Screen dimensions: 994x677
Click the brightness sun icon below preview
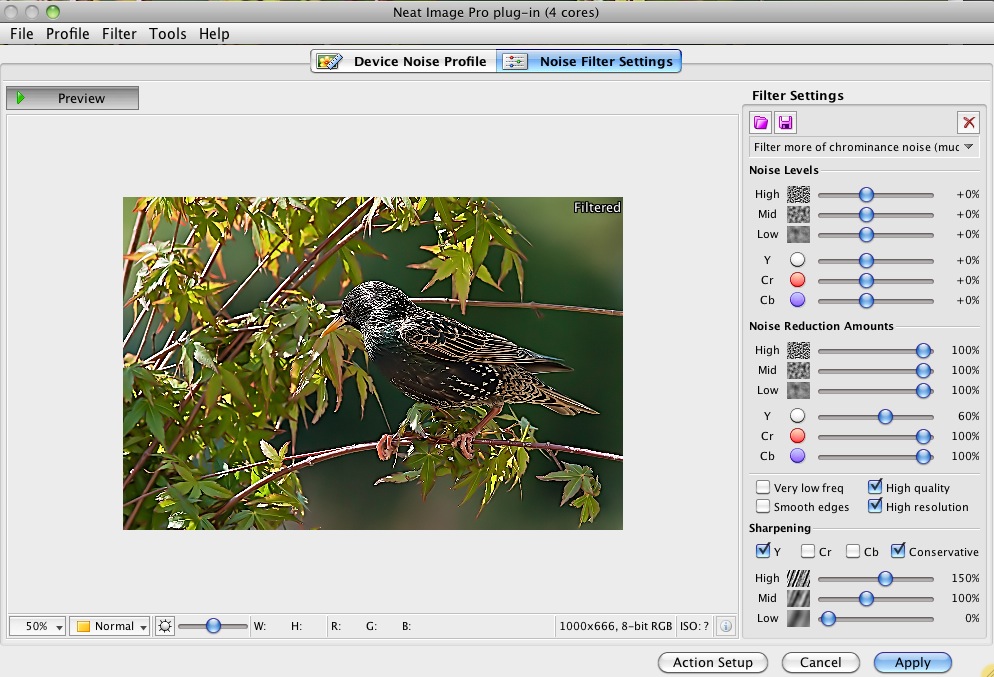click(165, 626)
